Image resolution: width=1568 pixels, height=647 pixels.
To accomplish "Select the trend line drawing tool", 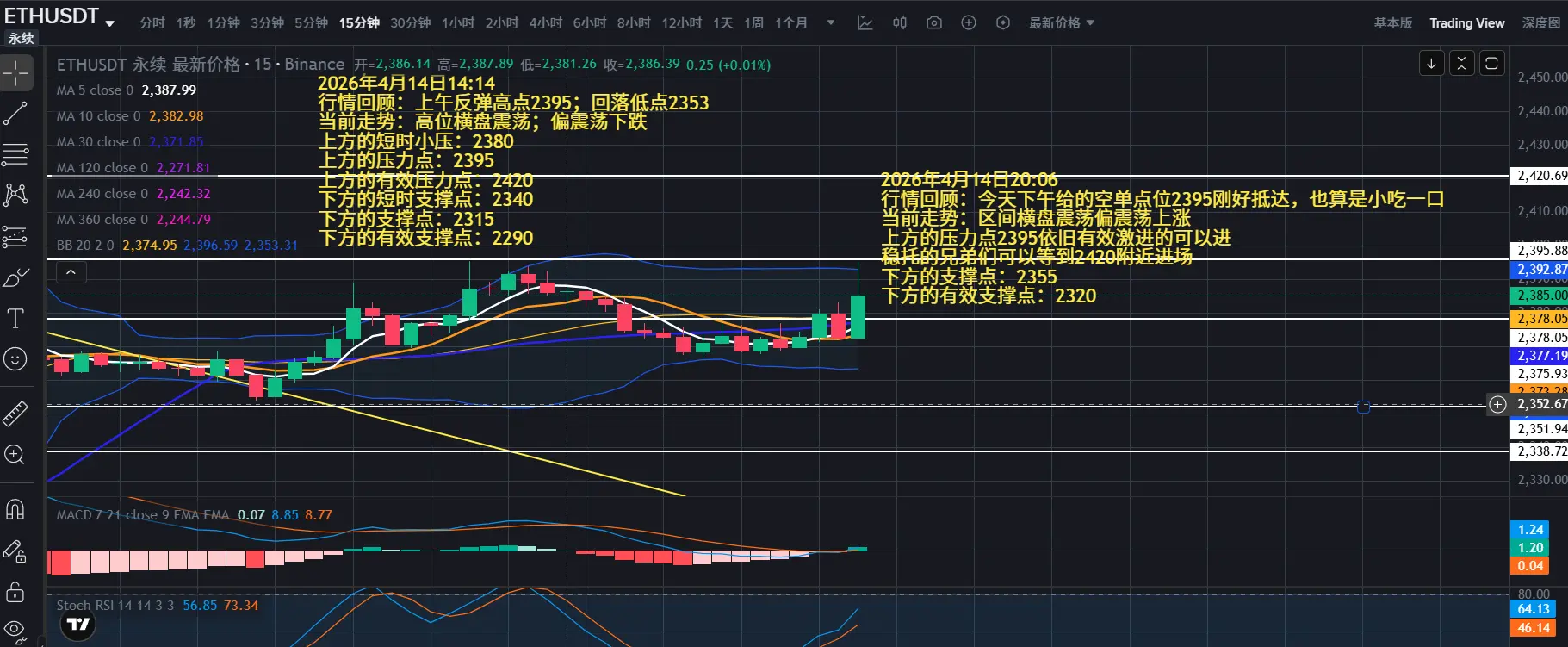I will pyautogui.click(x=15, y=114).
